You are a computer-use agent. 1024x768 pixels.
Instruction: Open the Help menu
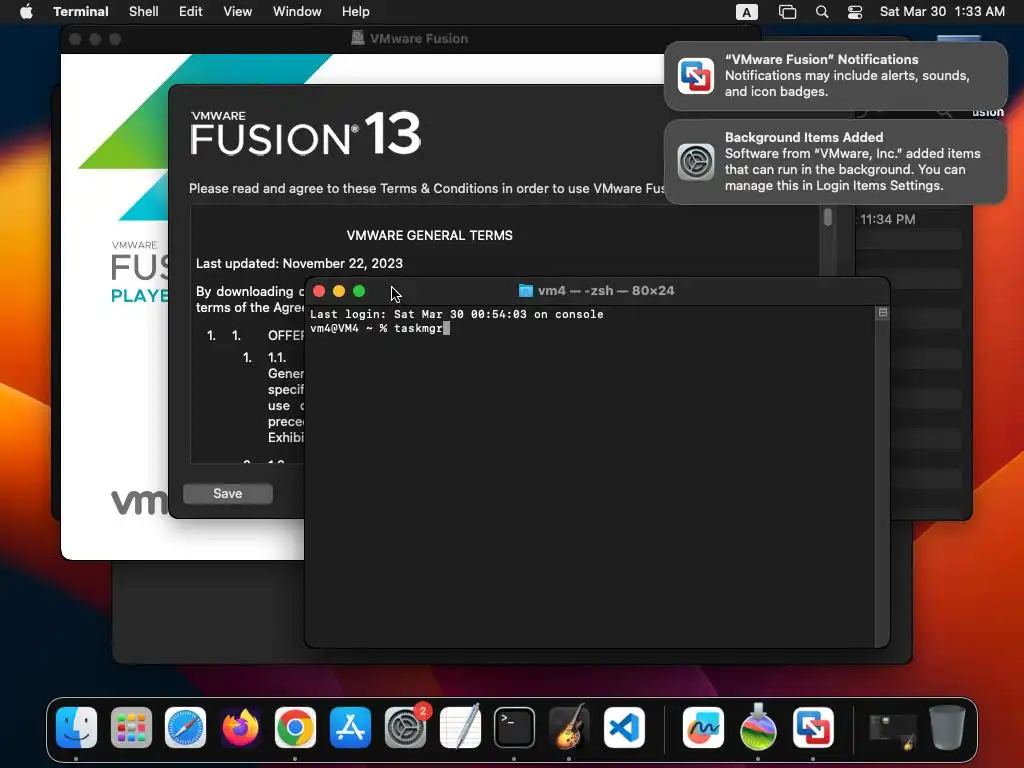(x=356, y=12)
